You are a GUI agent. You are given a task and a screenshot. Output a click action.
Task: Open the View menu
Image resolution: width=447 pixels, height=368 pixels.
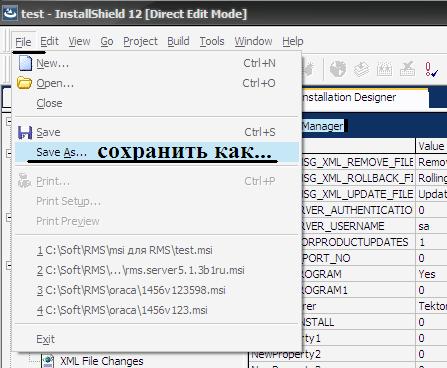(x=79, y=41)
